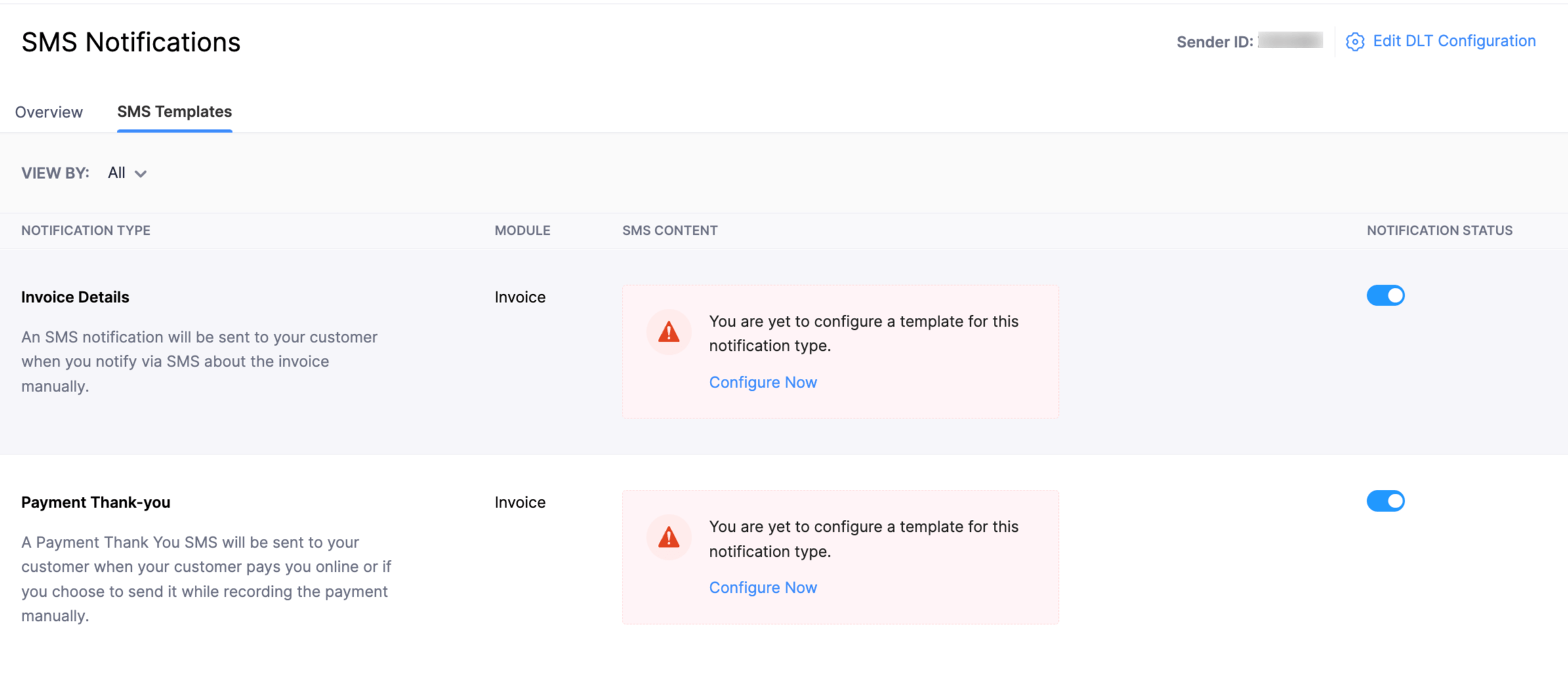
Task: Select the Invoice Details notification name
Action: click(75, 296)
